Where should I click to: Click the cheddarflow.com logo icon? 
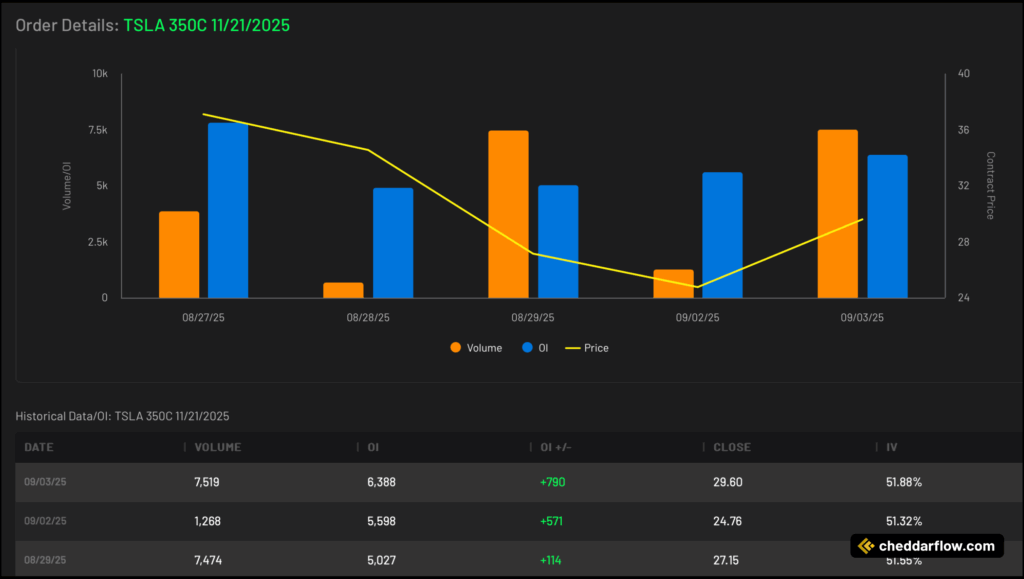click(x=866, y=546)
